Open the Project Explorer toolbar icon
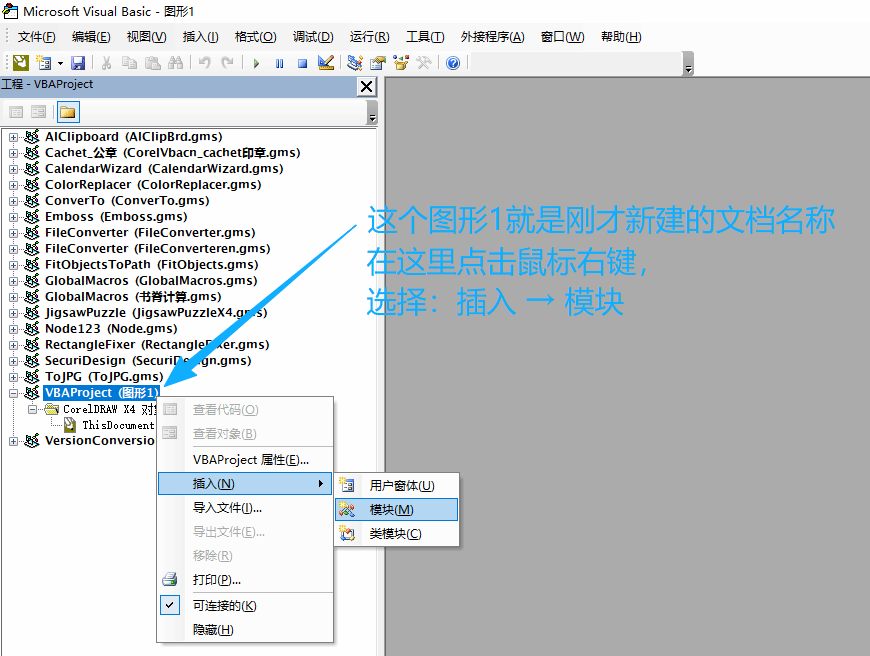 click(354, 63)
